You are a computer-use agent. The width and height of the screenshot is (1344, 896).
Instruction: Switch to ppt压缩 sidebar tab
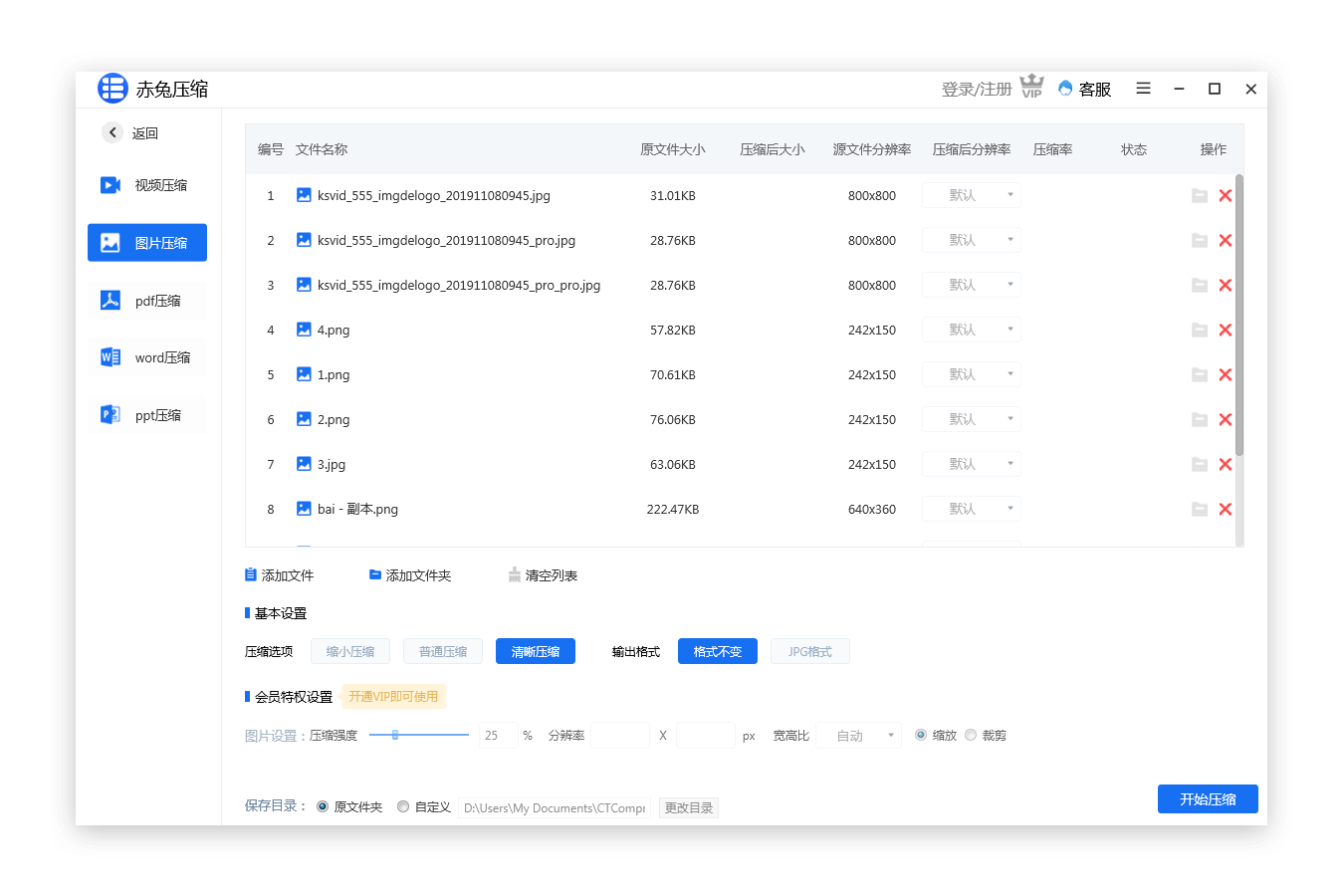[x=147, y=415]
